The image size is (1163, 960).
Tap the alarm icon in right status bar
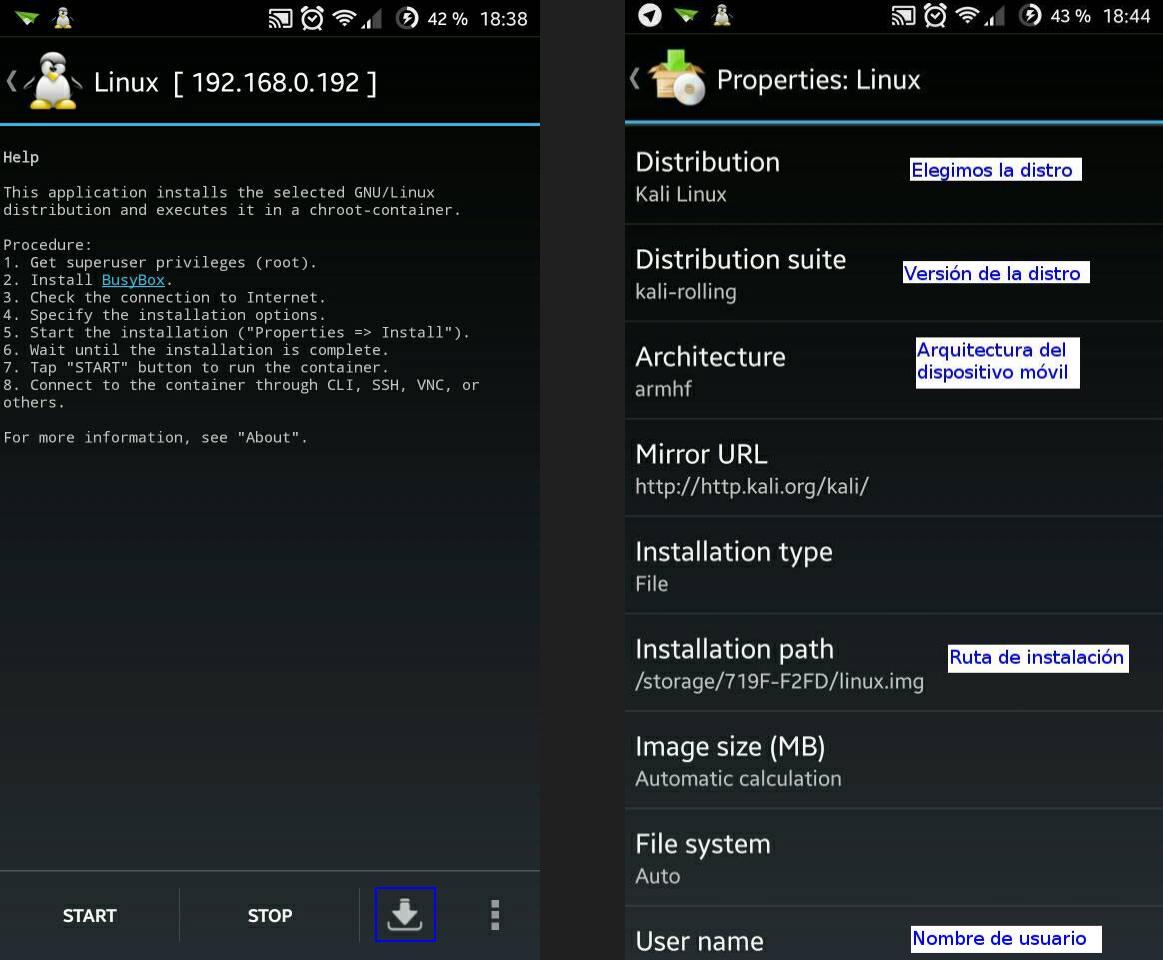935,15
